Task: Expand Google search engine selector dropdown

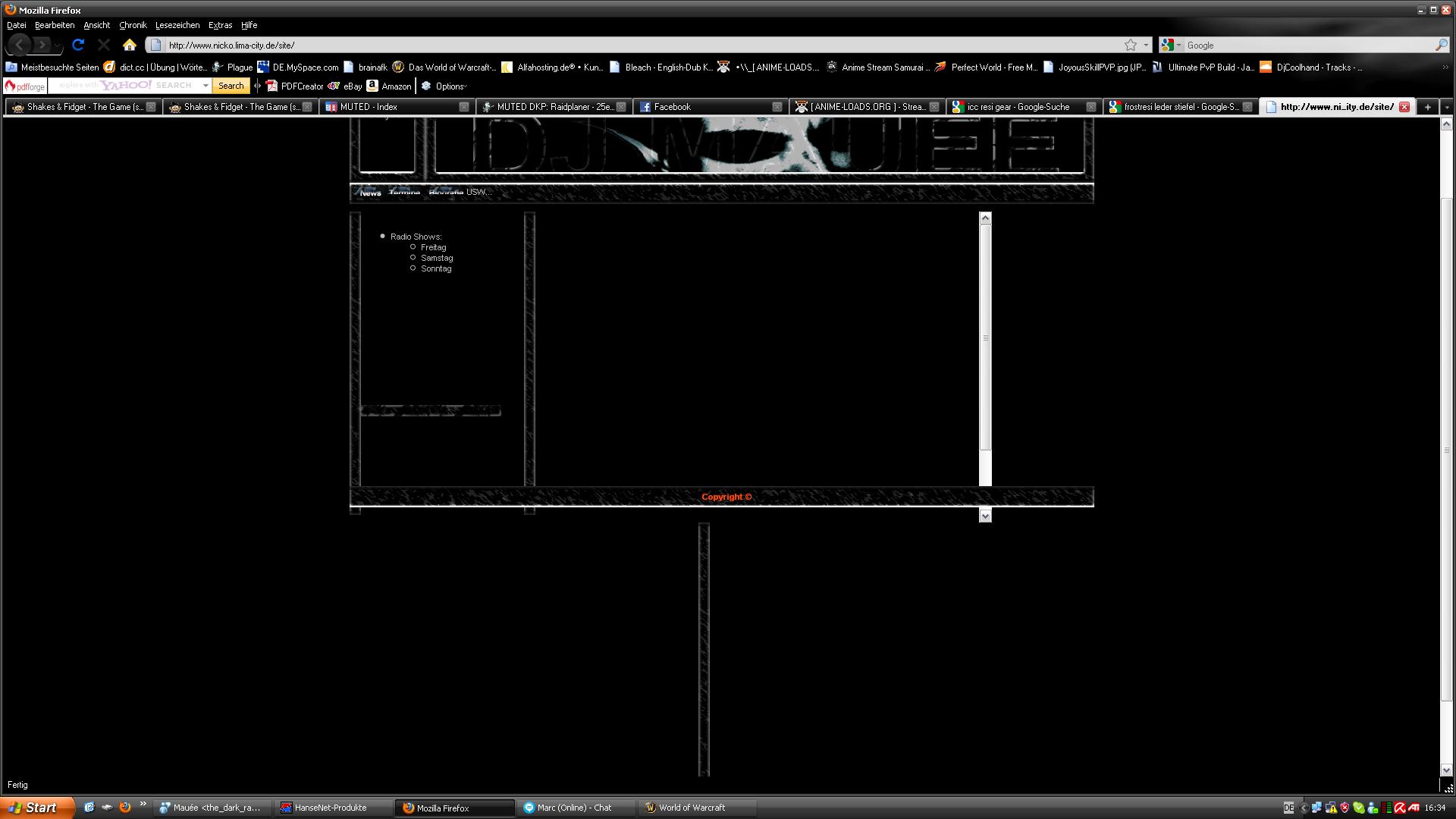Action: click(x=1178, y=45)
